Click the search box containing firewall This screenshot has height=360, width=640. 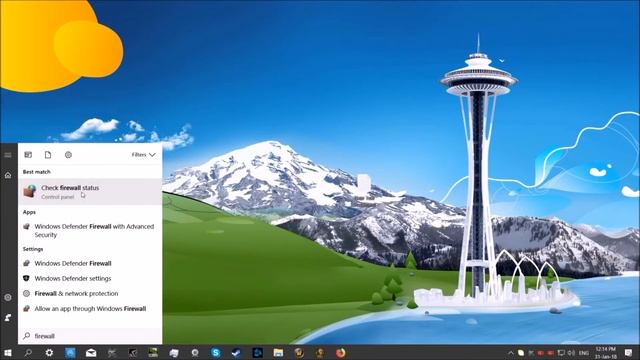click(x=90, y=336)
